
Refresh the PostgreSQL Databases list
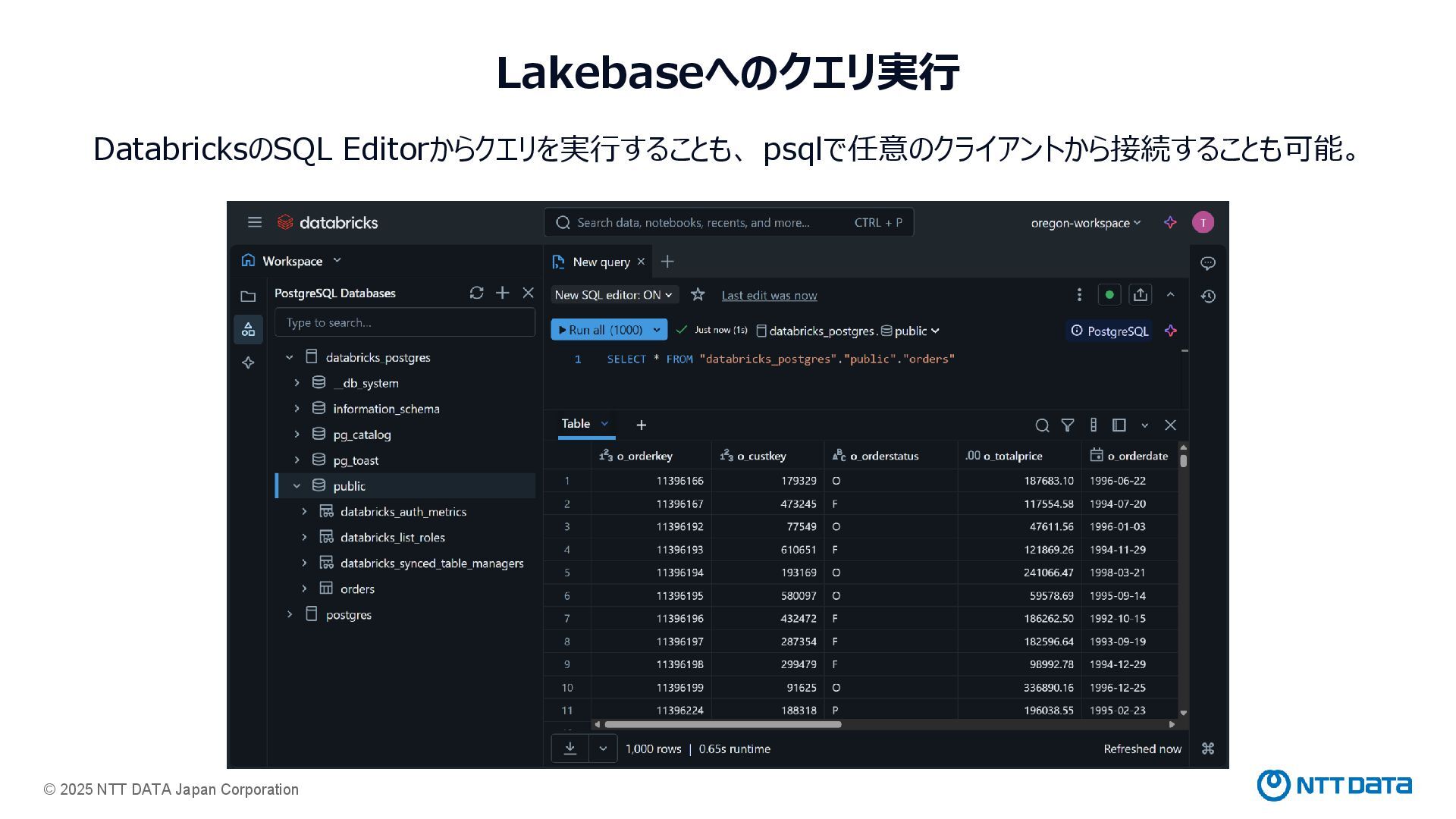(x=476, y=293)
